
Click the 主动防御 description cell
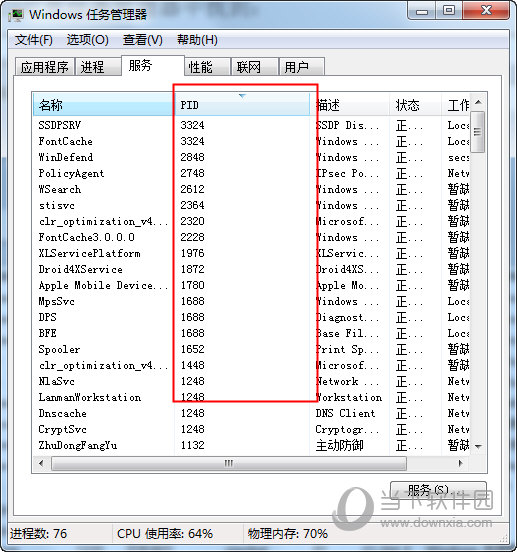click(x=340, y=446)
